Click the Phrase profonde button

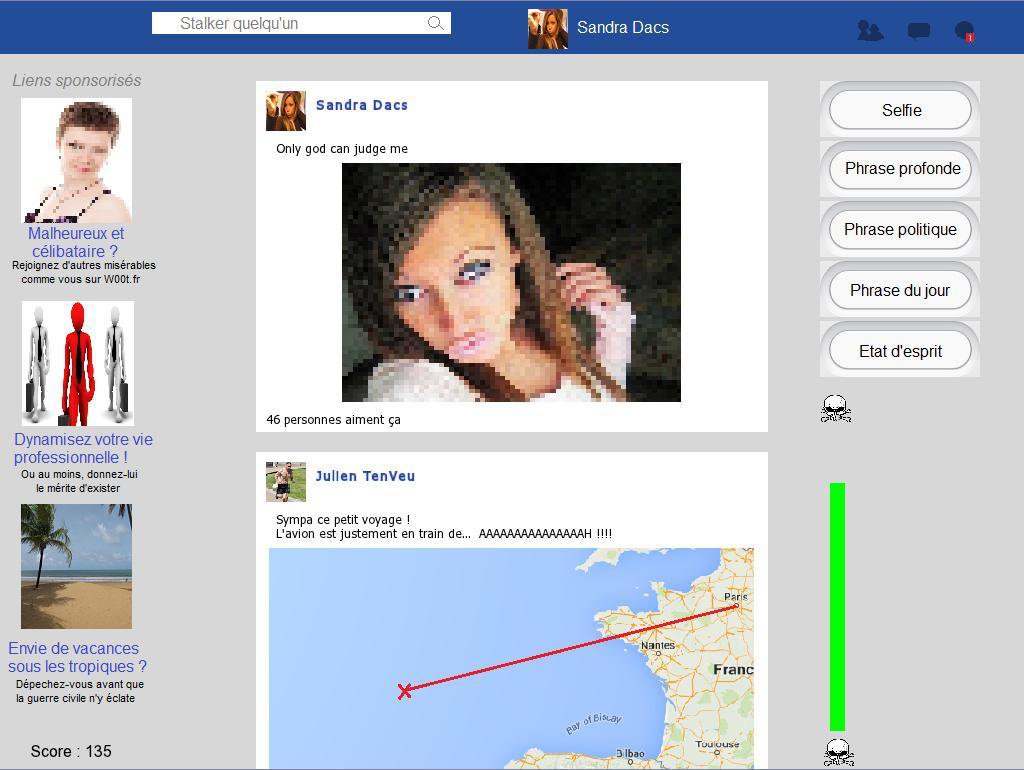pyautogui.click(x=900, y=169)
